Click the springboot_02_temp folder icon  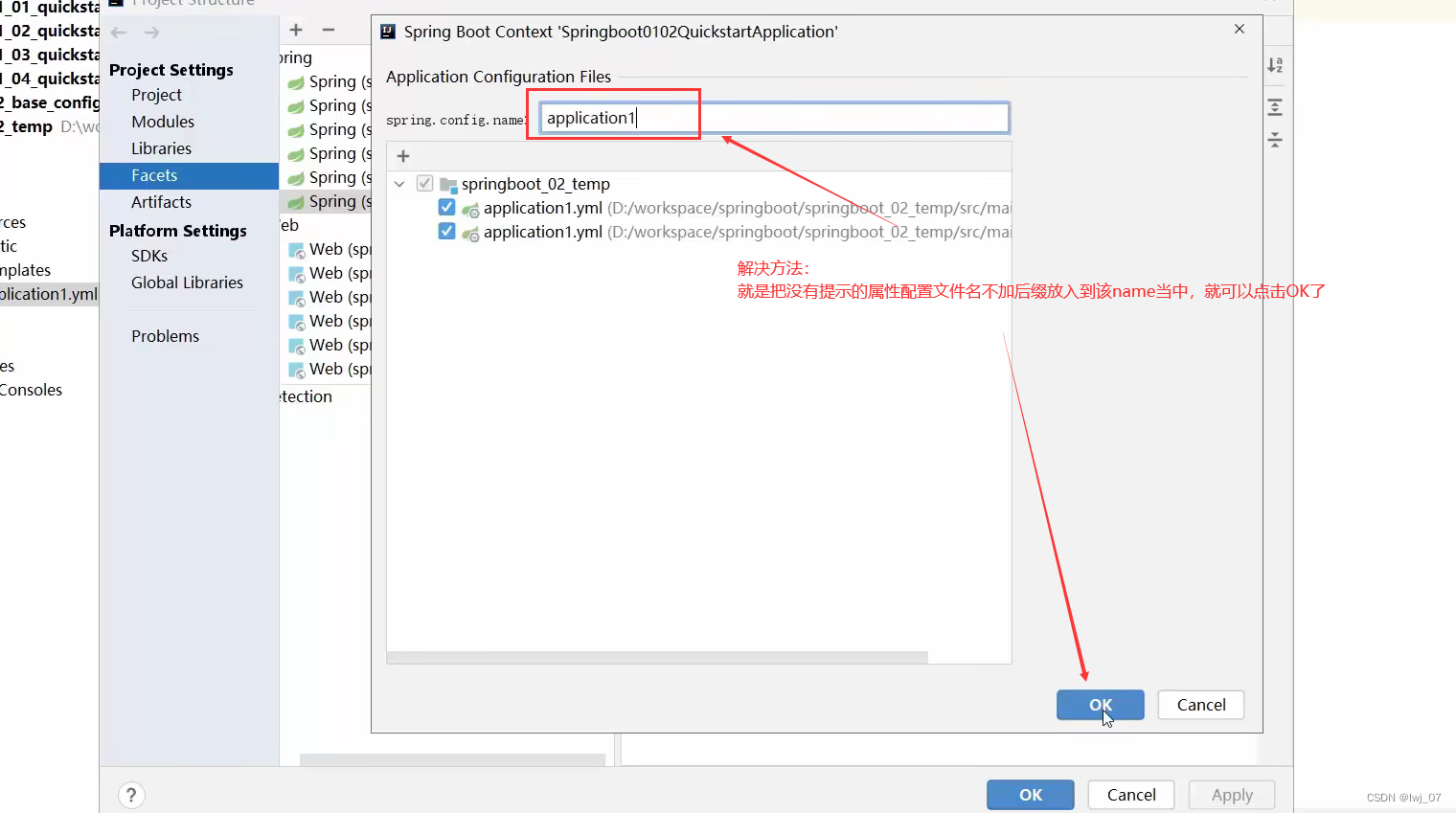[x=448, y=184]
